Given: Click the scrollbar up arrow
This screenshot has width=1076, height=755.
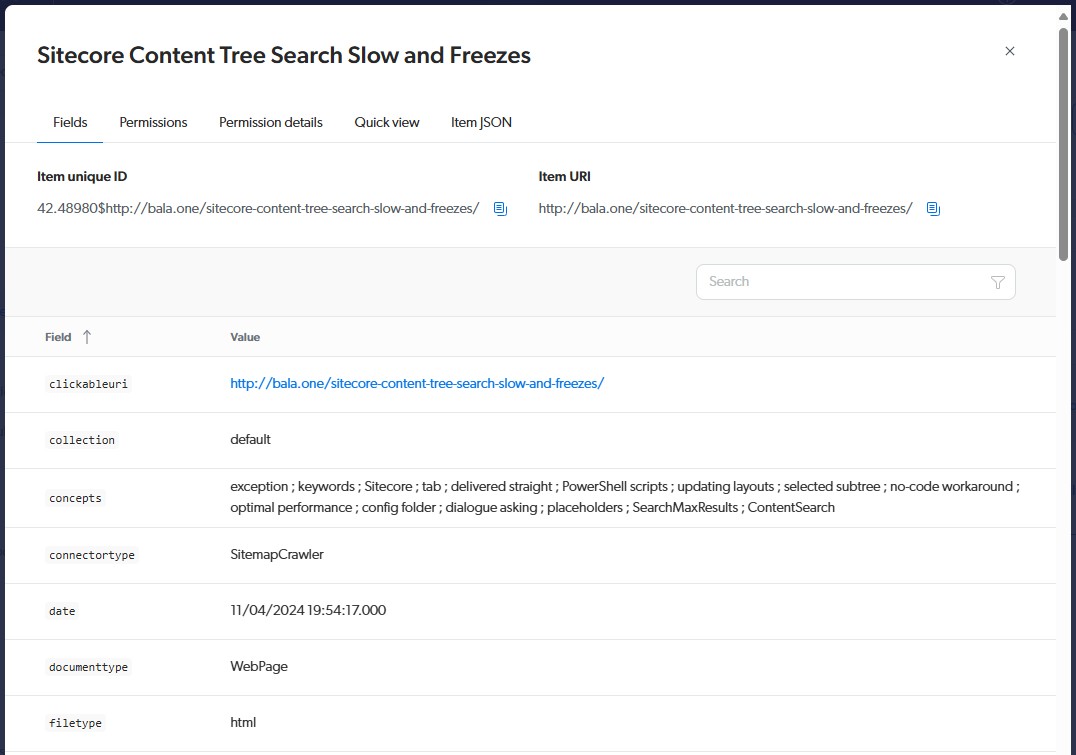Looking at the screenshot, I should click(1063, 16).
